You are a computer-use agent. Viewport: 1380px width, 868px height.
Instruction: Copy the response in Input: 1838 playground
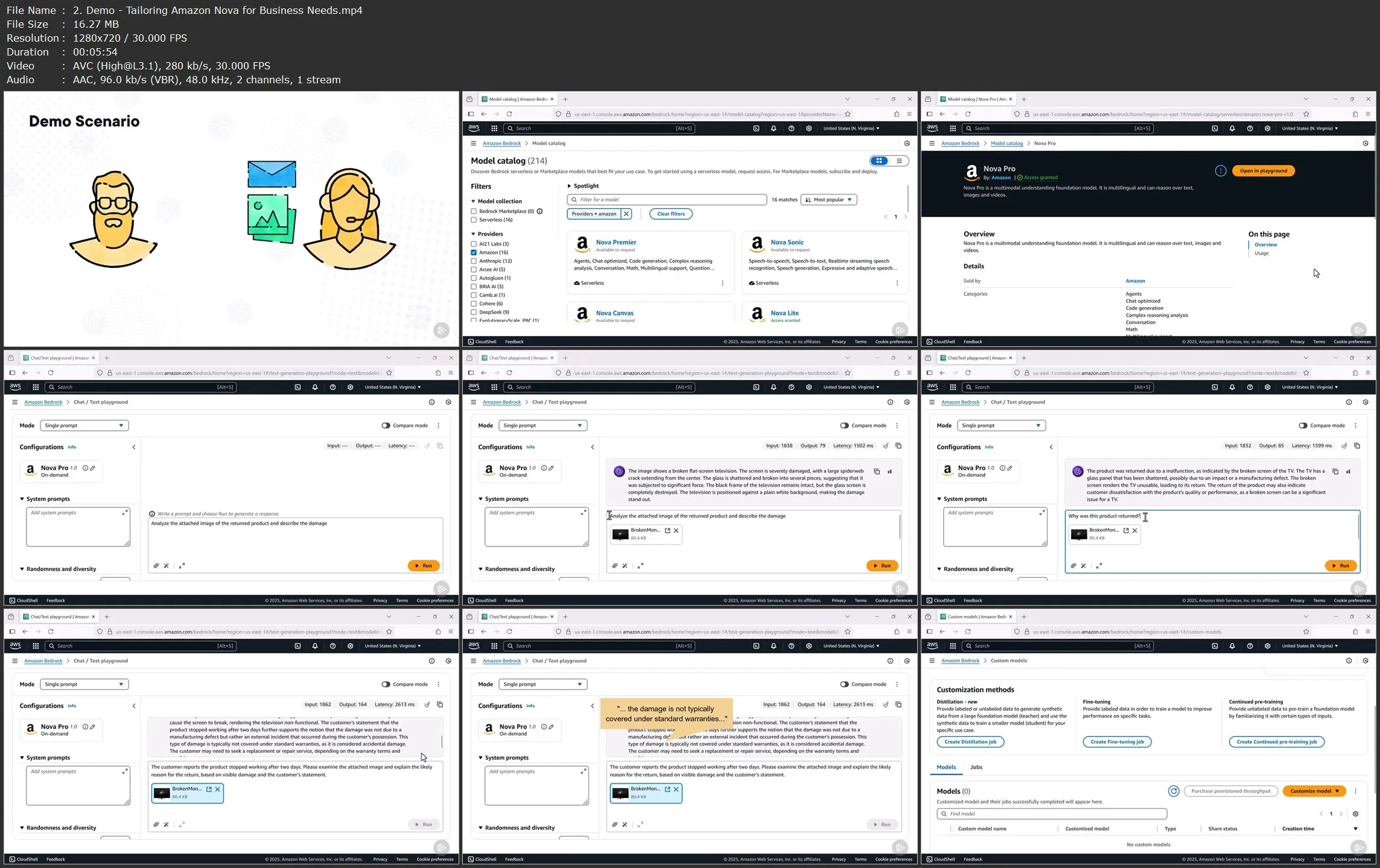click(x=877, y=472)
